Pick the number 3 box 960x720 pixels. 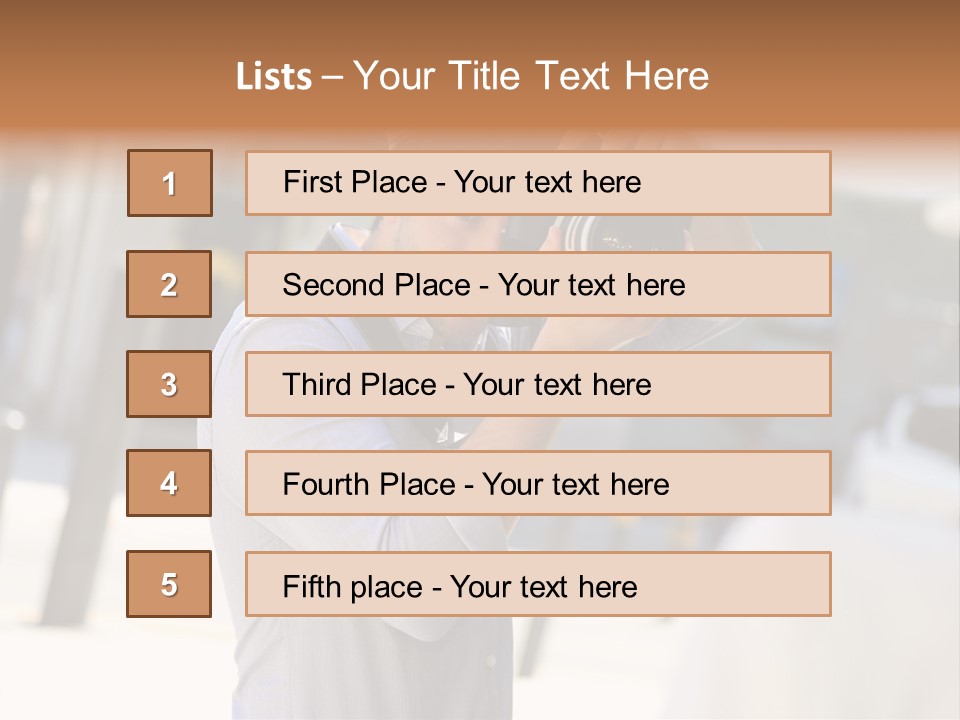pyautogui.click(x=170, y=384)
